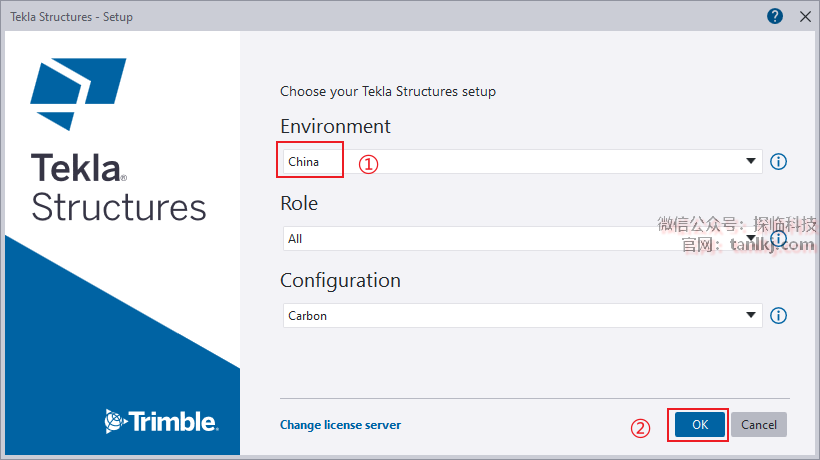The image size is (820, 460).
Task: Click the help question mark icon
Action: click(775, 16)
